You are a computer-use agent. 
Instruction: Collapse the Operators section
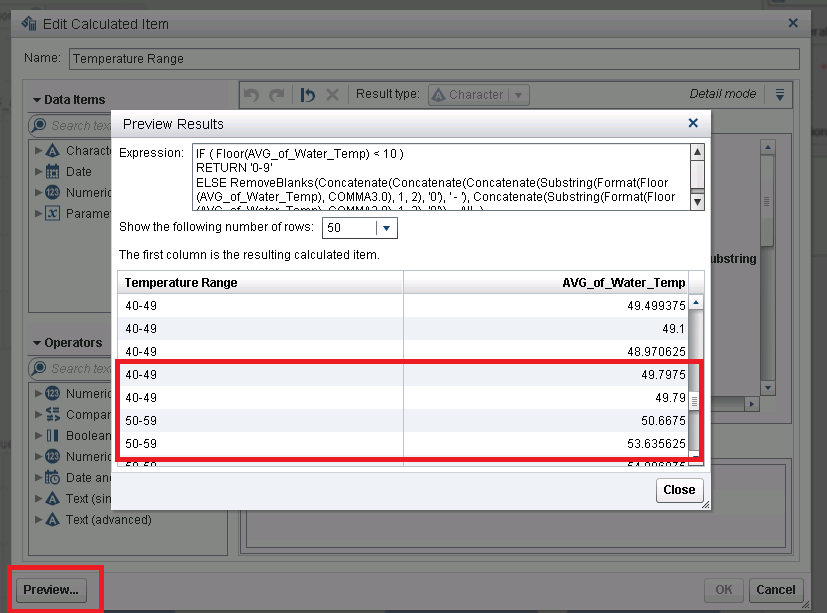(x=36, y=343)
